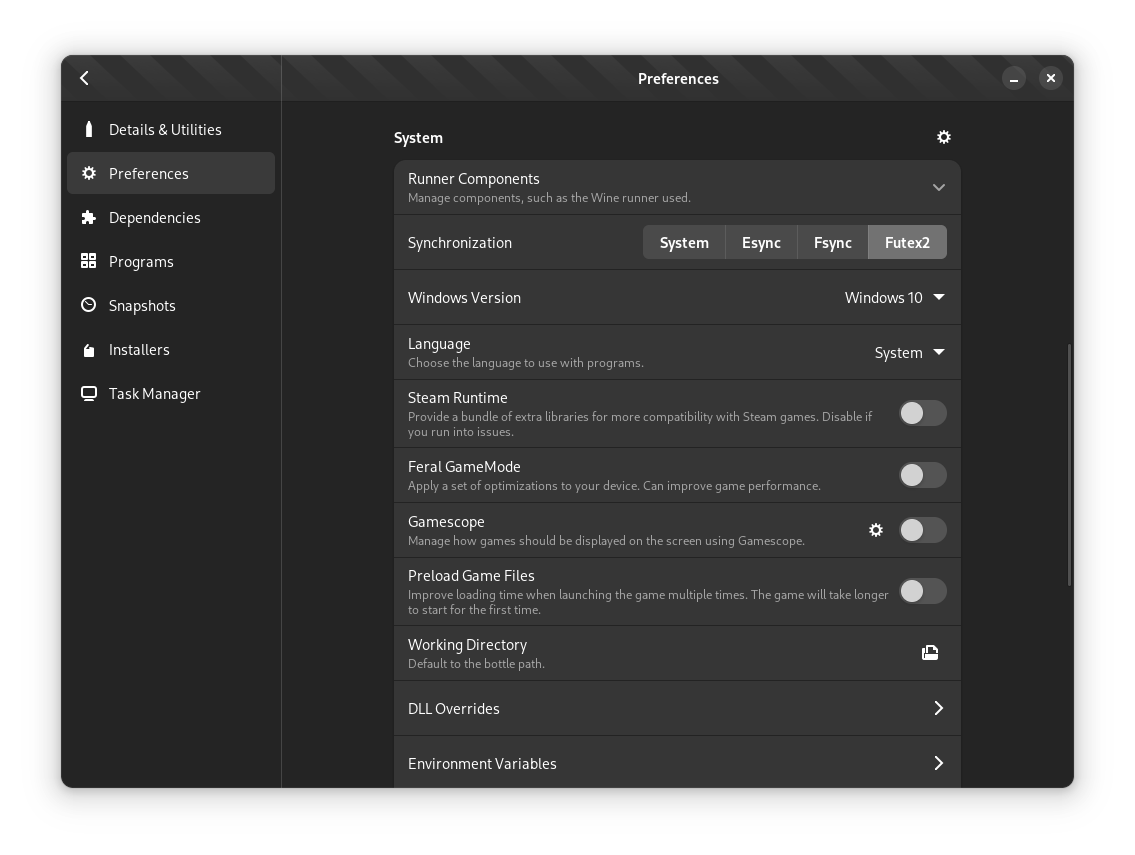
Task: Select Esync synchronization
Action: [x=761, y=242]
